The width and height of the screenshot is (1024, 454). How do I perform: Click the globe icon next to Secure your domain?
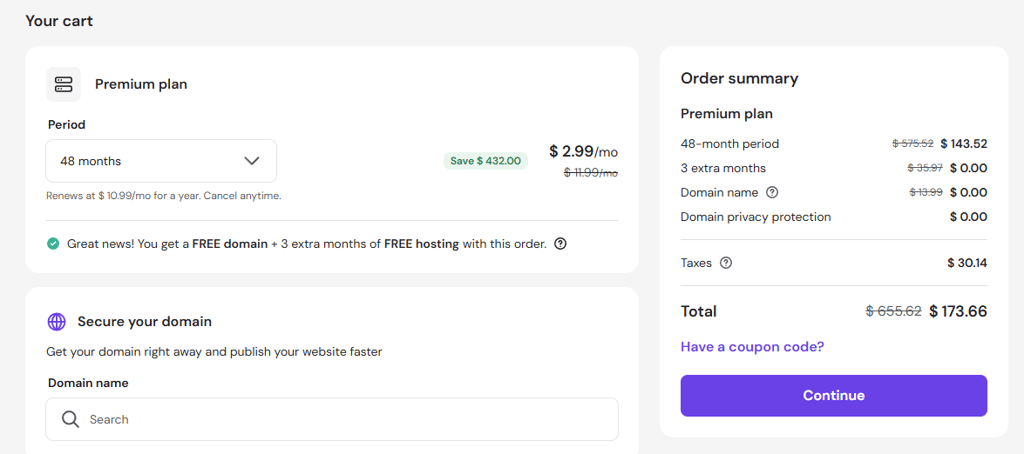(57, 321)
